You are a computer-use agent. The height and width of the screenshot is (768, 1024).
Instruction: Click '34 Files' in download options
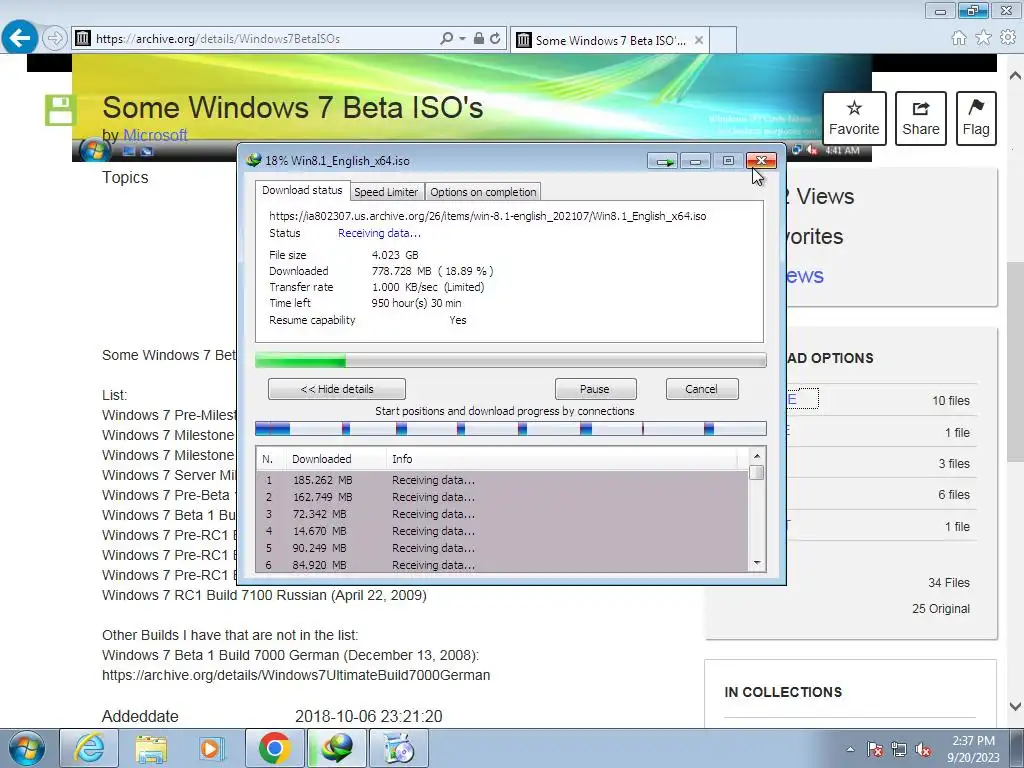[949, 583]
